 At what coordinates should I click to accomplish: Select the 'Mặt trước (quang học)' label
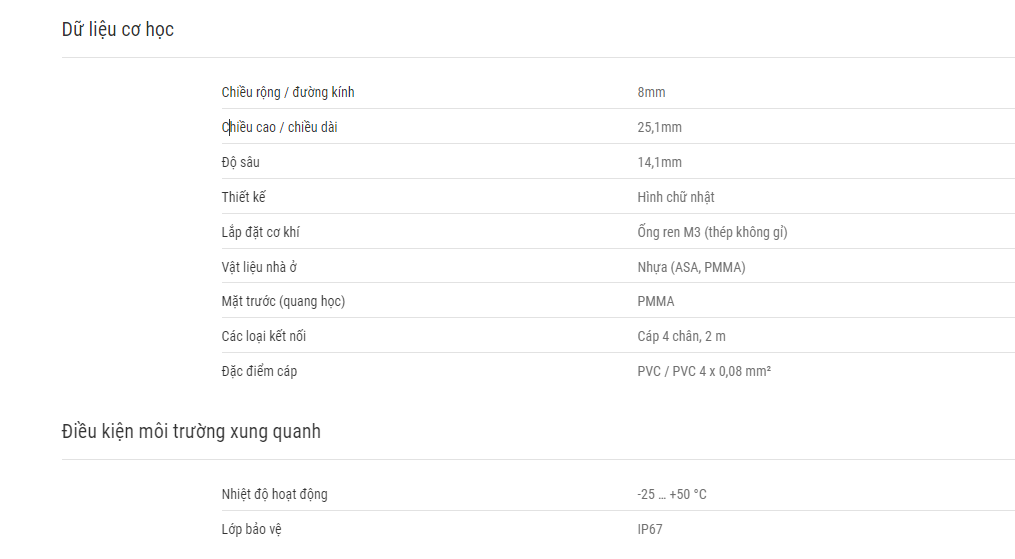[284, 301]
